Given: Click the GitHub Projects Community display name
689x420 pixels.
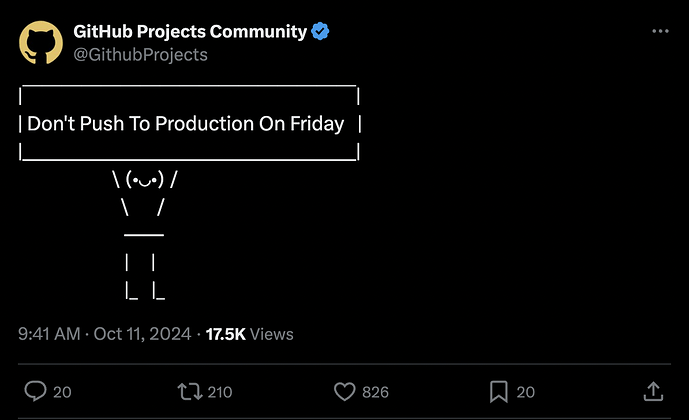Looking at the screenshot, I should (x=190, y=31).
